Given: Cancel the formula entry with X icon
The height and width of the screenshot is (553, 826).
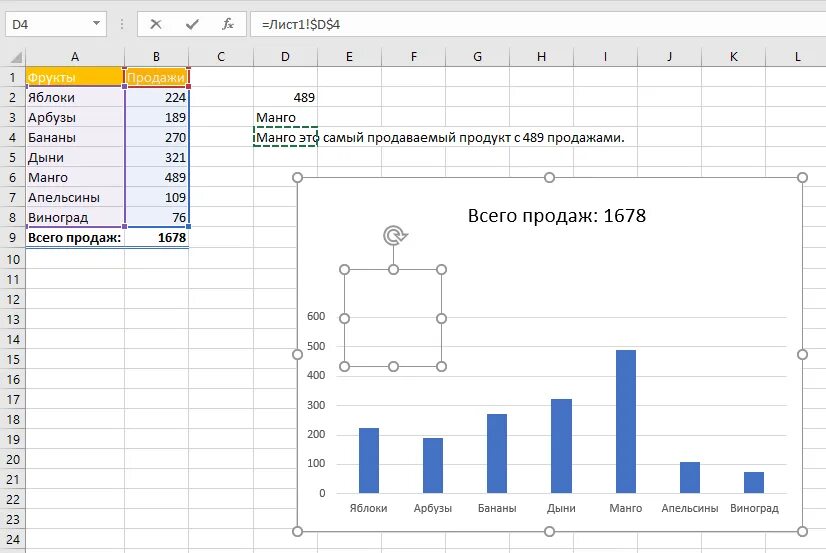Looking at the screenshot, I should coord(156,24).
